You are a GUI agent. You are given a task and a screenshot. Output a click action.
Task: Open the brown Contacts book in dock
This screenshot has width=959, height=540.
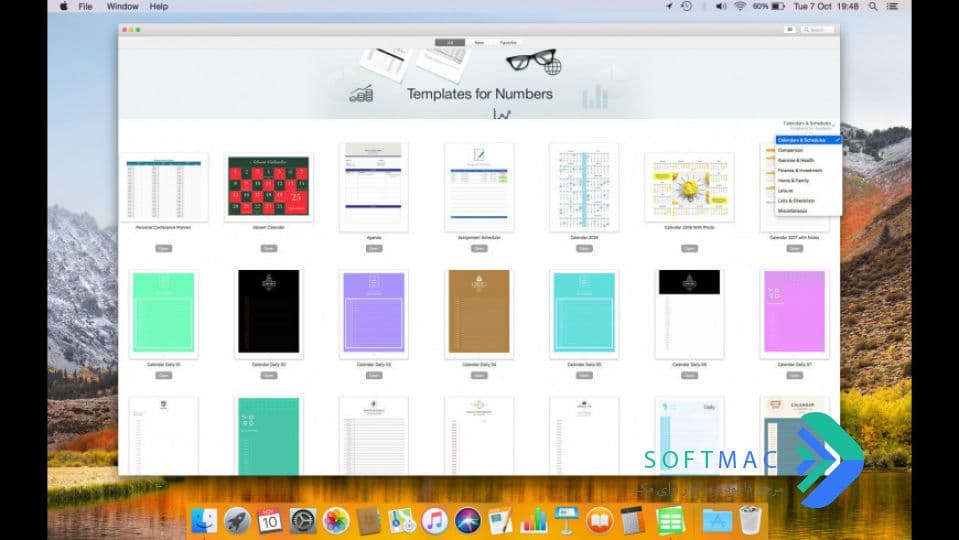point(369,521)
